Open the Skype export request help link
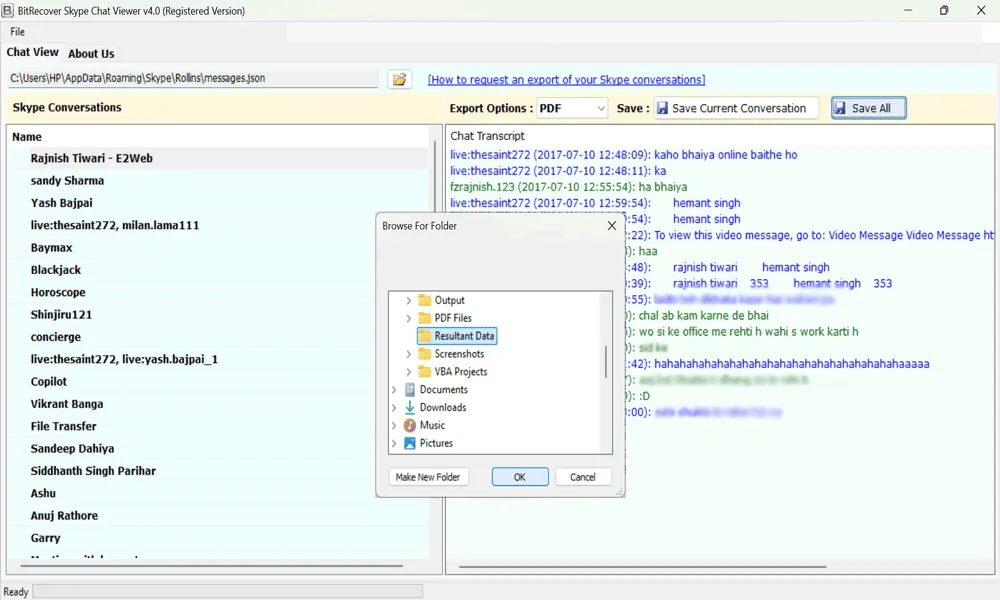This screenshot has width=1000, height=600. click(x=566, y=80)
